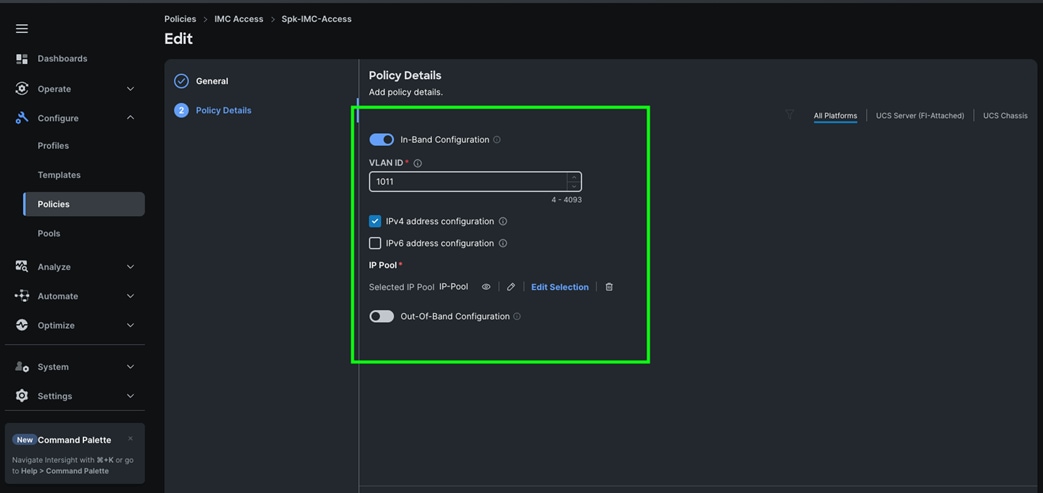
Task: Click the Help > Command Palette text
Action: tap(65, 471)
